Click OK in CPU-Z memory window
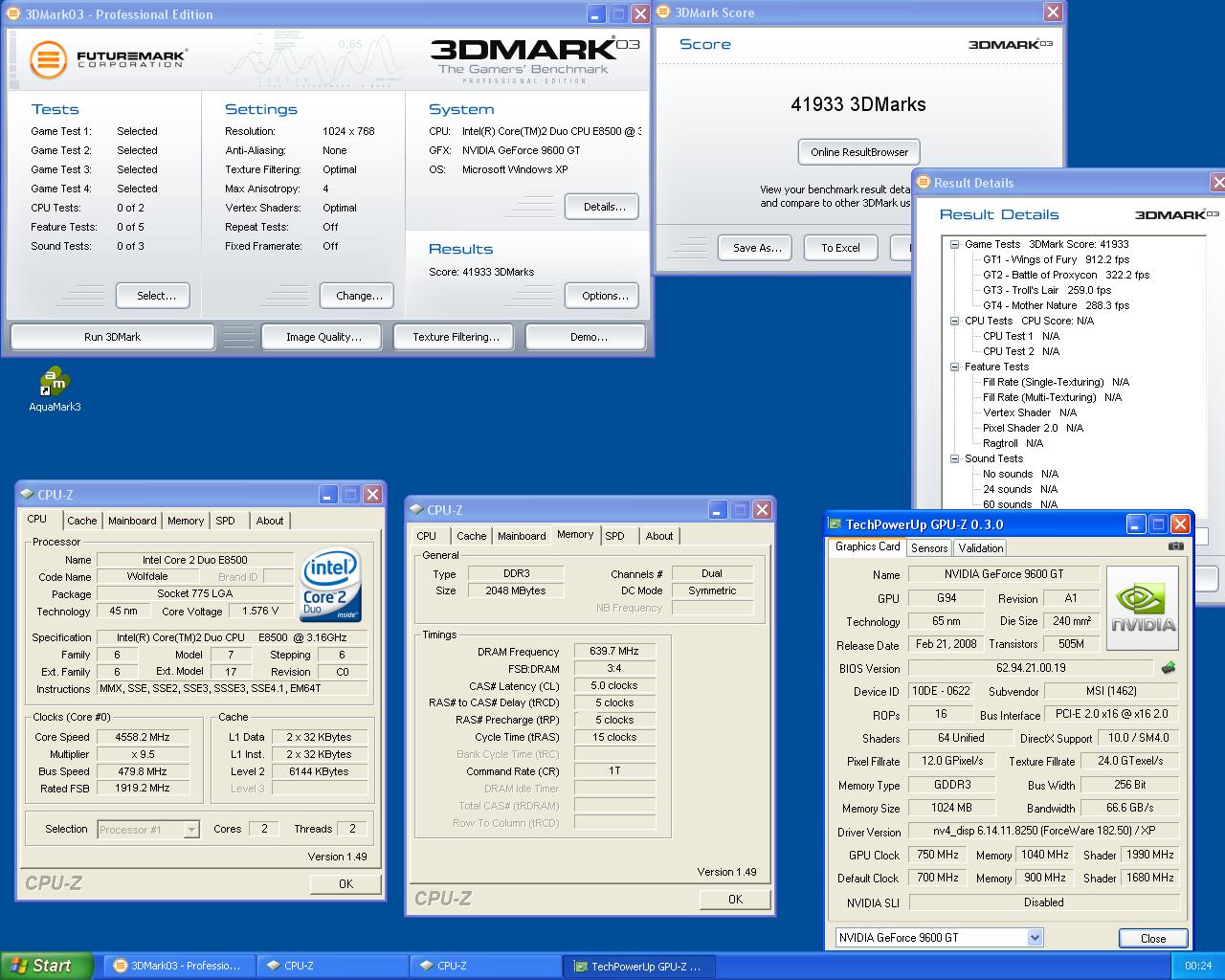 [x=735, y=900]
